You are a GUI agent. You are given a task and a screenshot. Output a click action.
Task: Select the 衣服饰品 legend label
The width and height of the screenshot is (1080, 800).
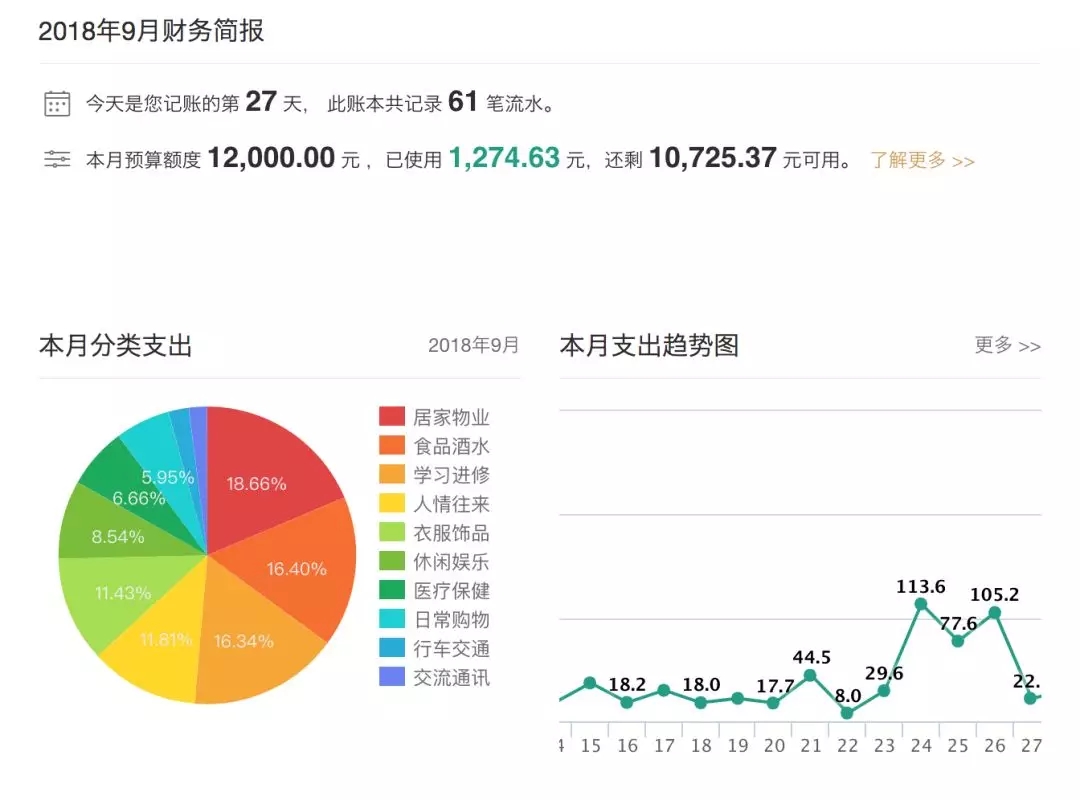451,533
